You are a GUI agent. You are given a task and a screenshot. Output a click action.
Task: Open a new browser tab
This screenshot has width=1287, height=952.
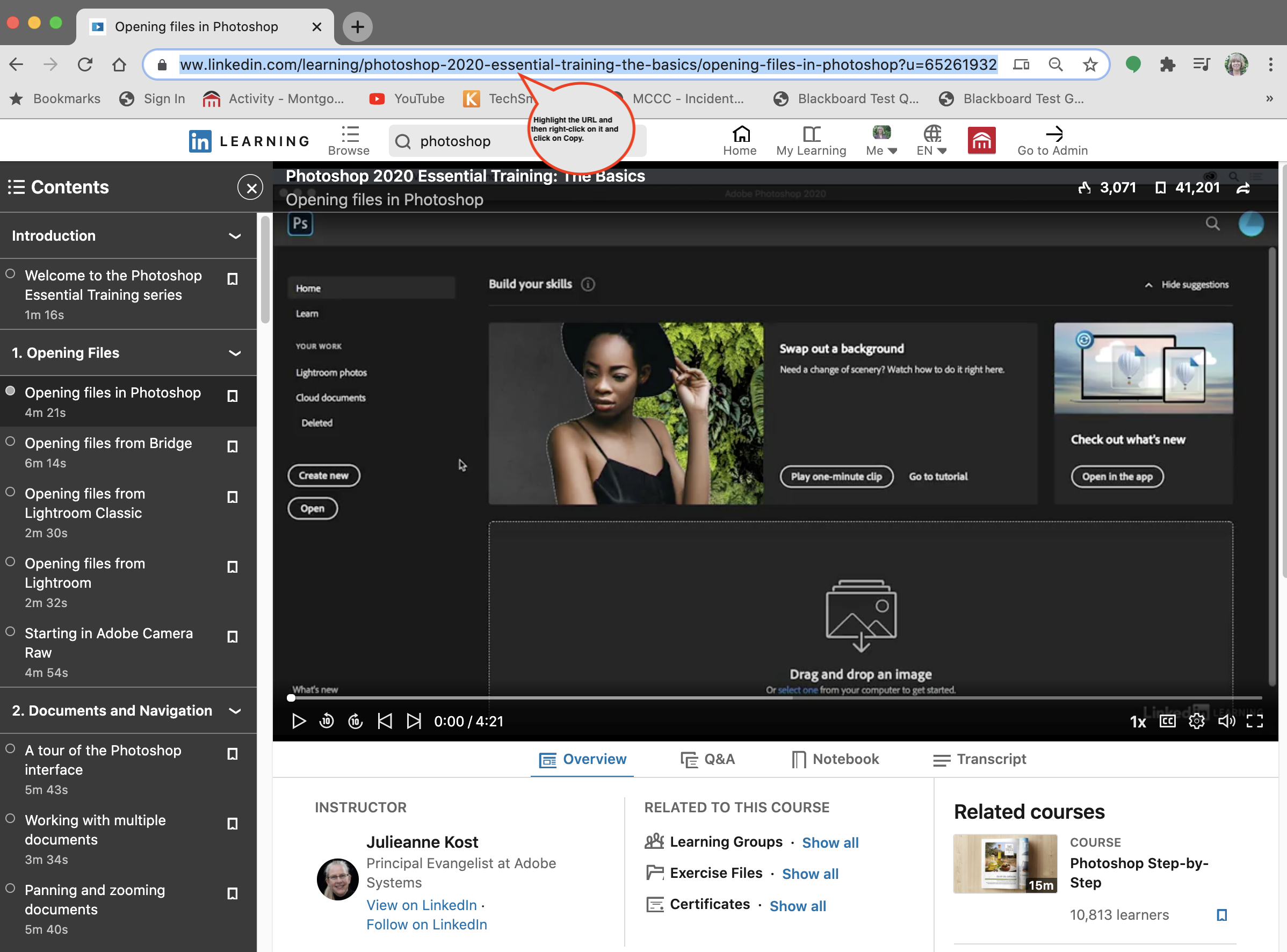coord(357,26)
